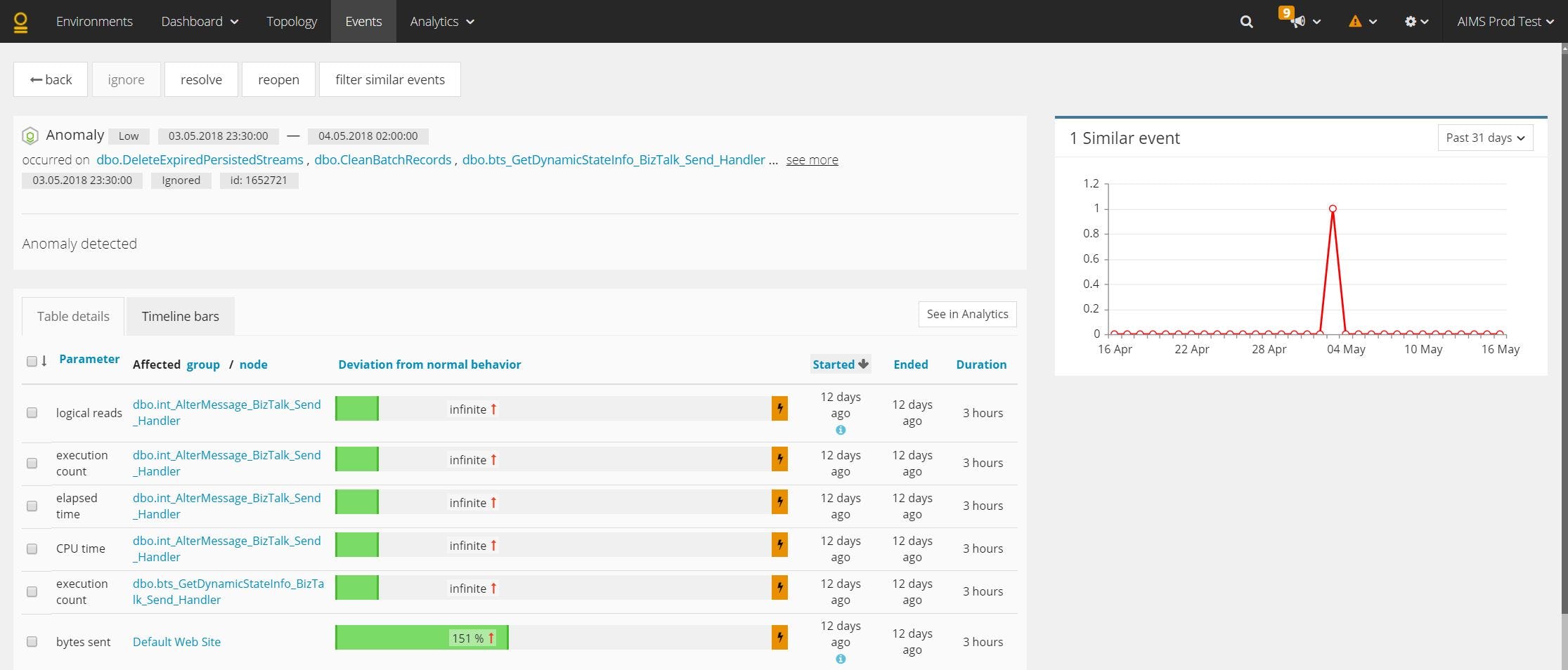Screen dimensions: 1568x670
Task: Open the Past 31 days dropdown
Action: pyautogui.click(x=1484, y=137)
